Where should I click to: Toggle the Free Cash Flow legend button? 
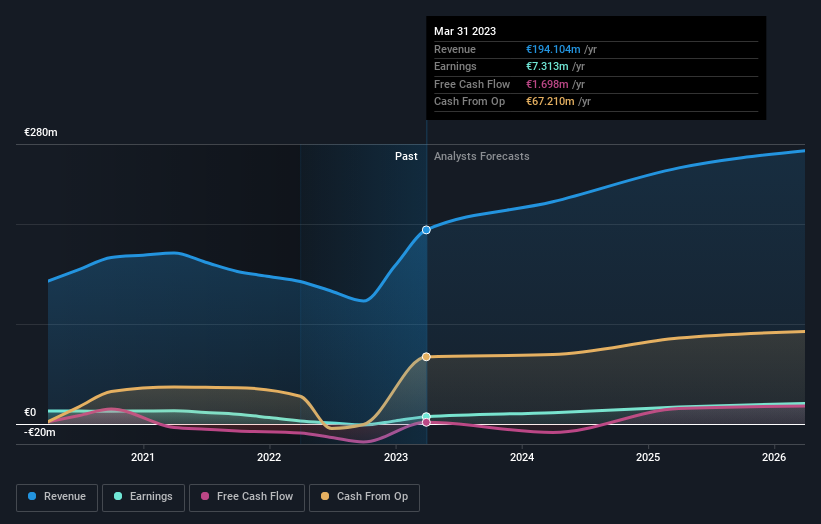click(247, 497)
